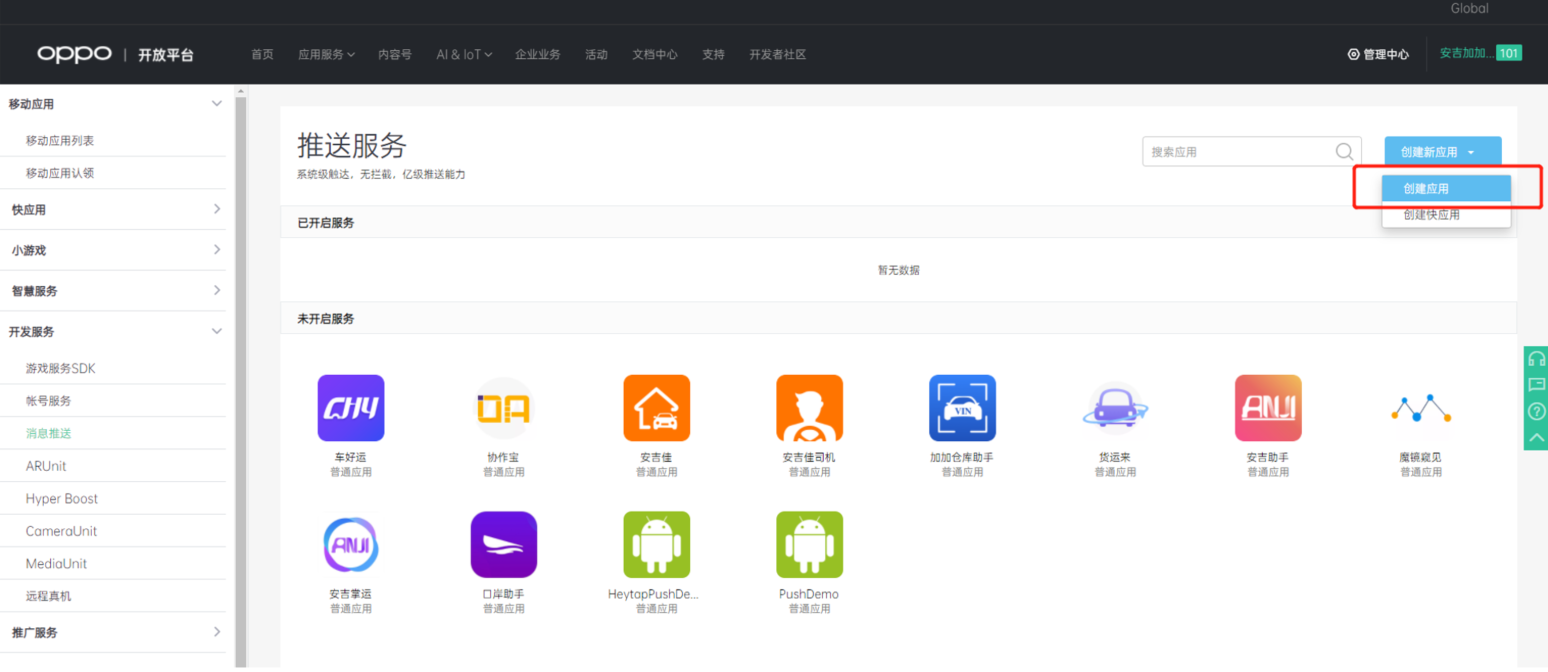Click the 安吉佳司机 driver app icon
This screenshot has width=1548, height=672.
point(809,408)
